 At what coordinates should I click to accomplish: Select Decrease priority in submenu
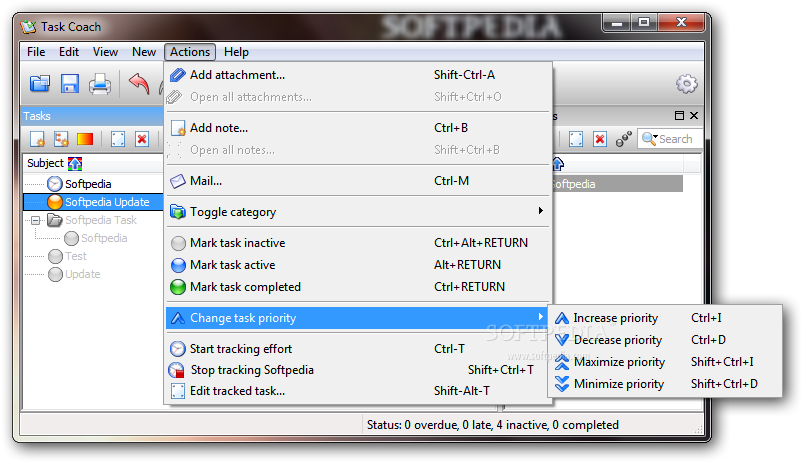coord(665,340)
